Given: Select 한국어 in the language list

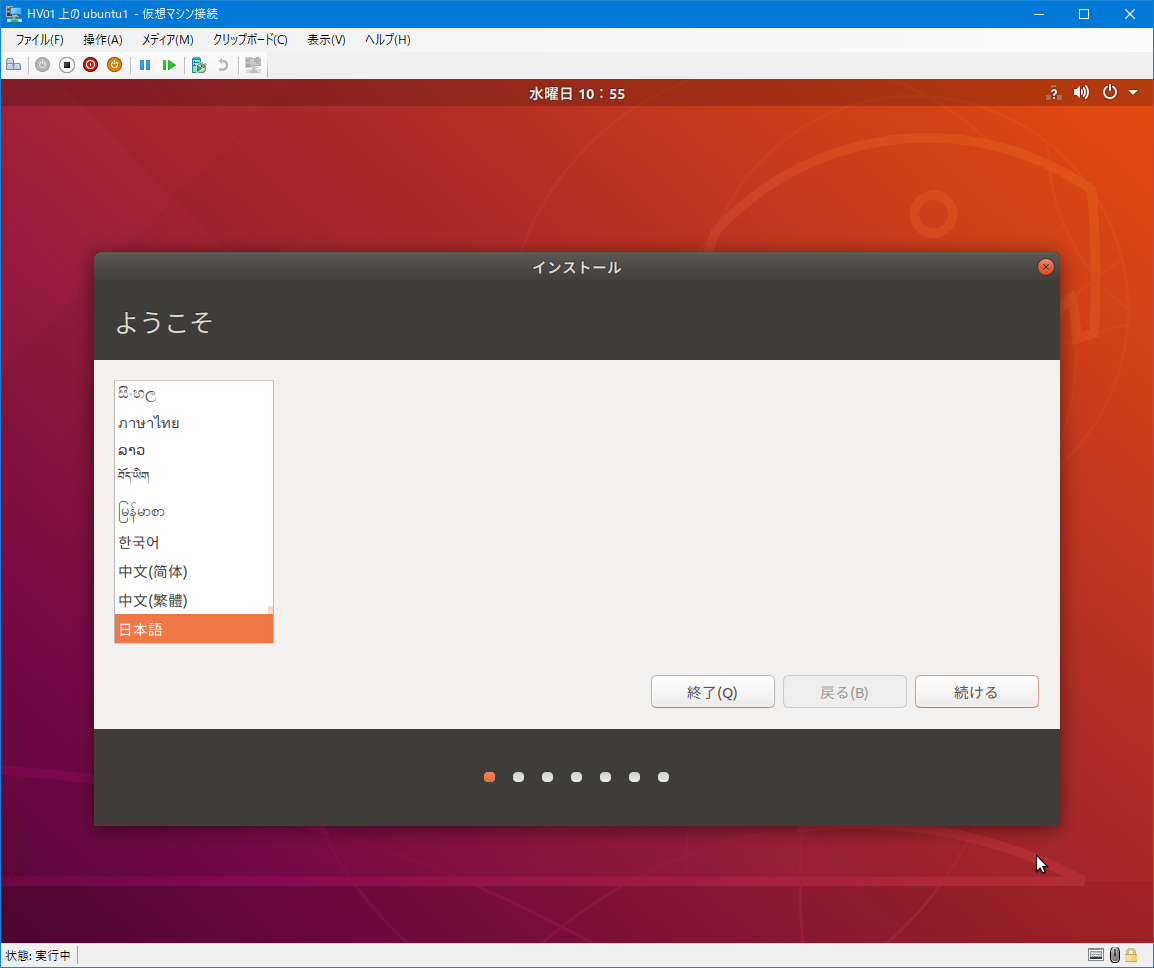Looking at the screenshot, I should click(139, 542).
